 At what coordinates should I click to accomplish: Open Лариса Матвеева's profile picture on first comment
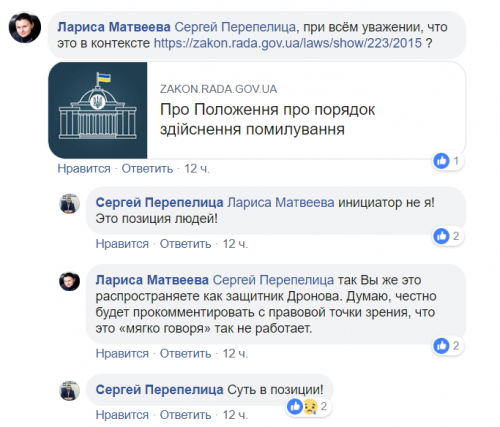25,27
